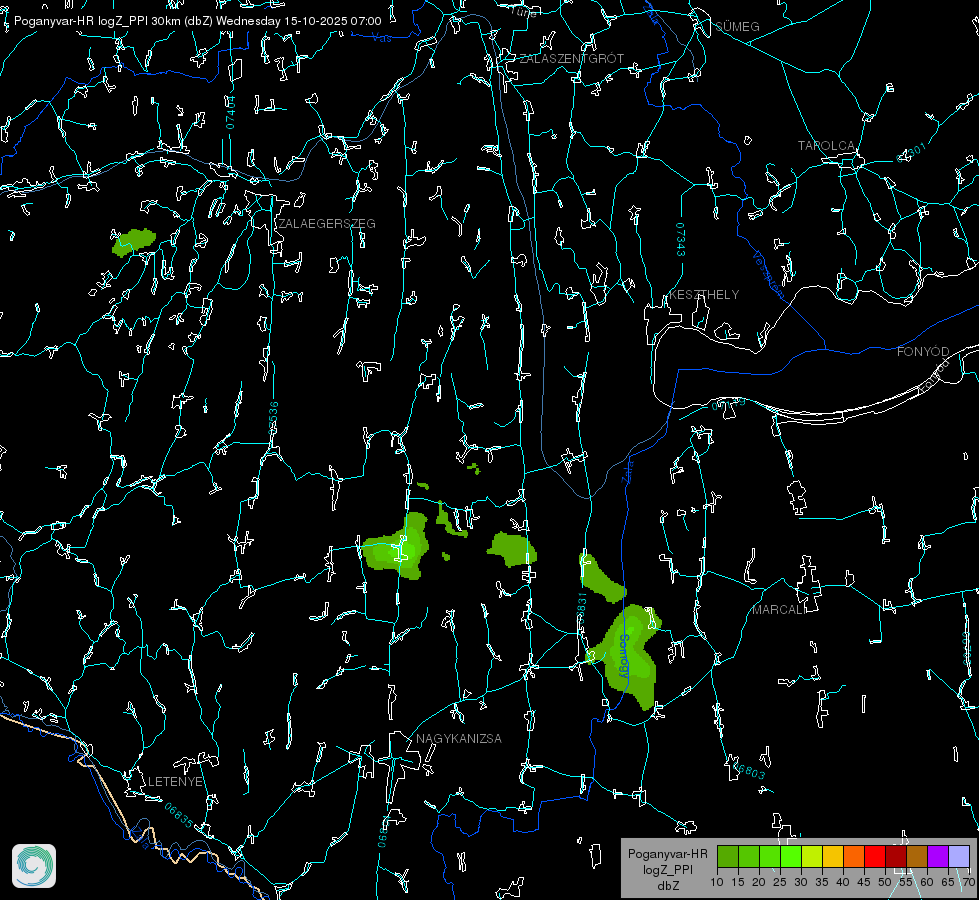Choose the 50 dBZ dark red swatch

[896, 856]
